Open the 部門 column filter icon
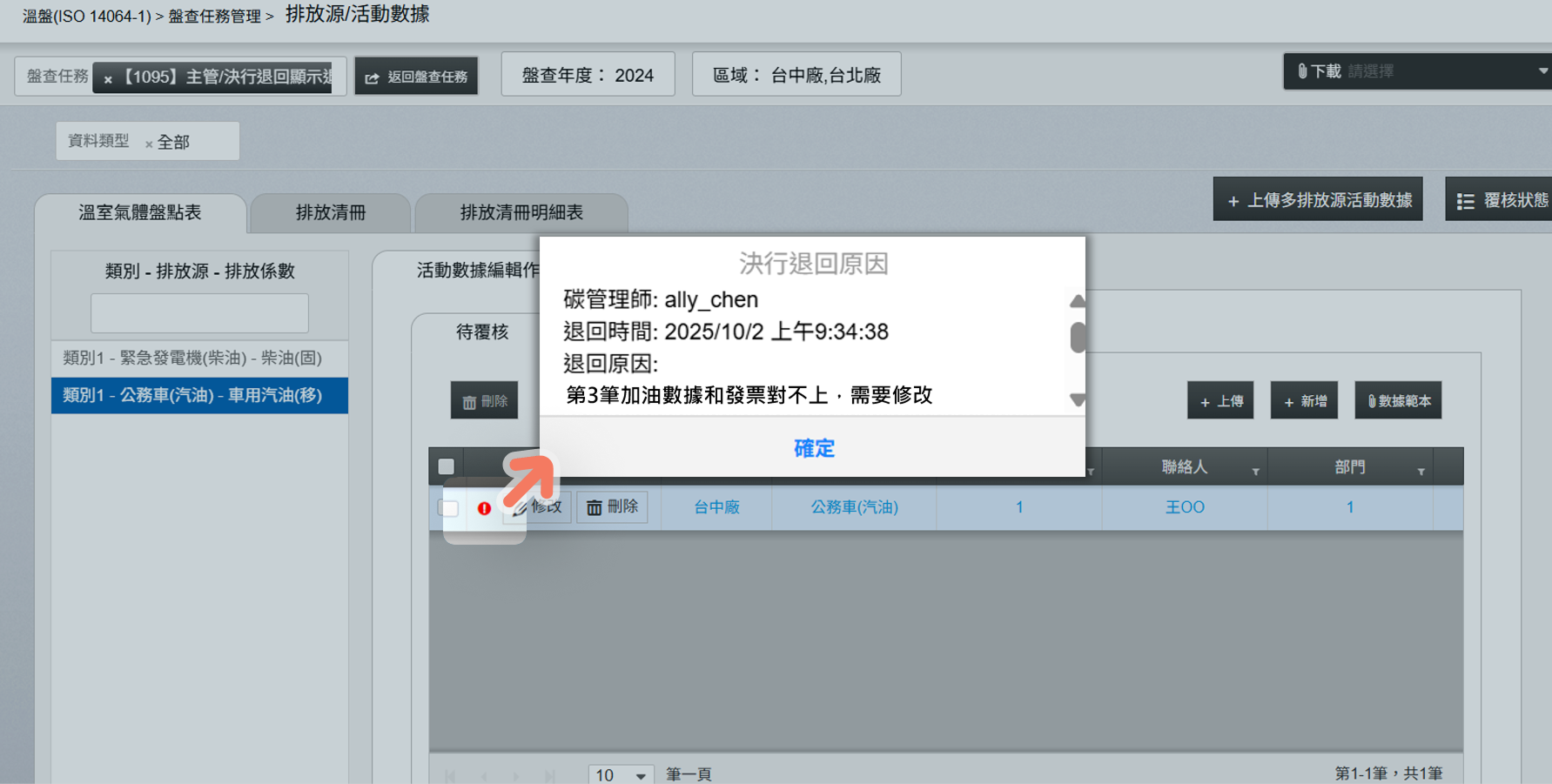Screen dimensions: 1552x784 pos(1421,471)
